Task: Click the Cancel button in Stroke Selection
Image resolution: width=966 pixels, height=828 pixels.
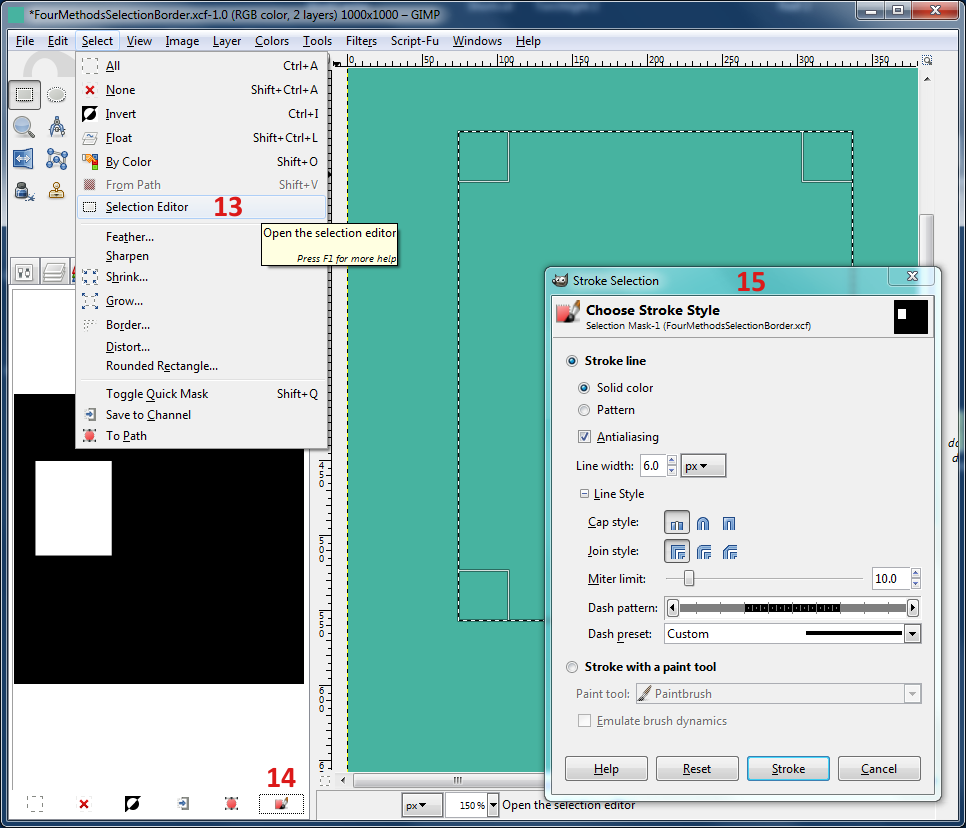Action: 879,769
